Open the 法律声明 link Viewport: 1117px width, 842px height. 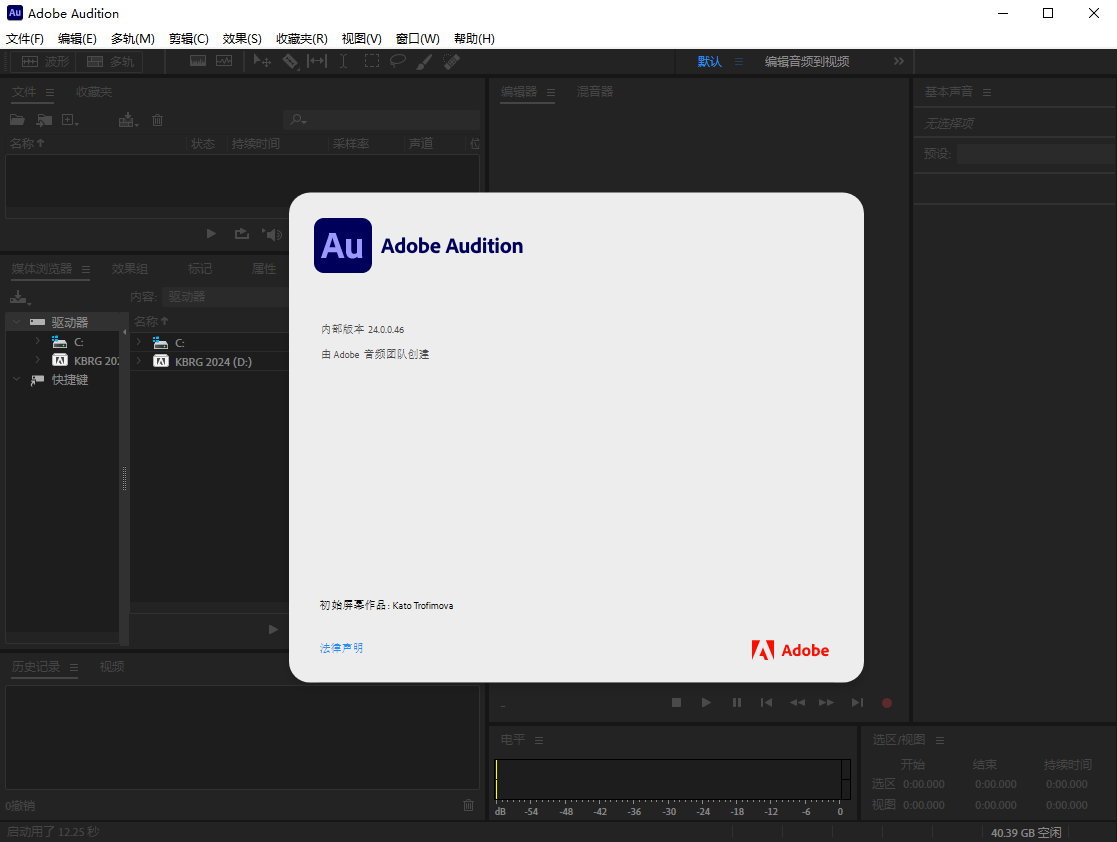(341, 648)
